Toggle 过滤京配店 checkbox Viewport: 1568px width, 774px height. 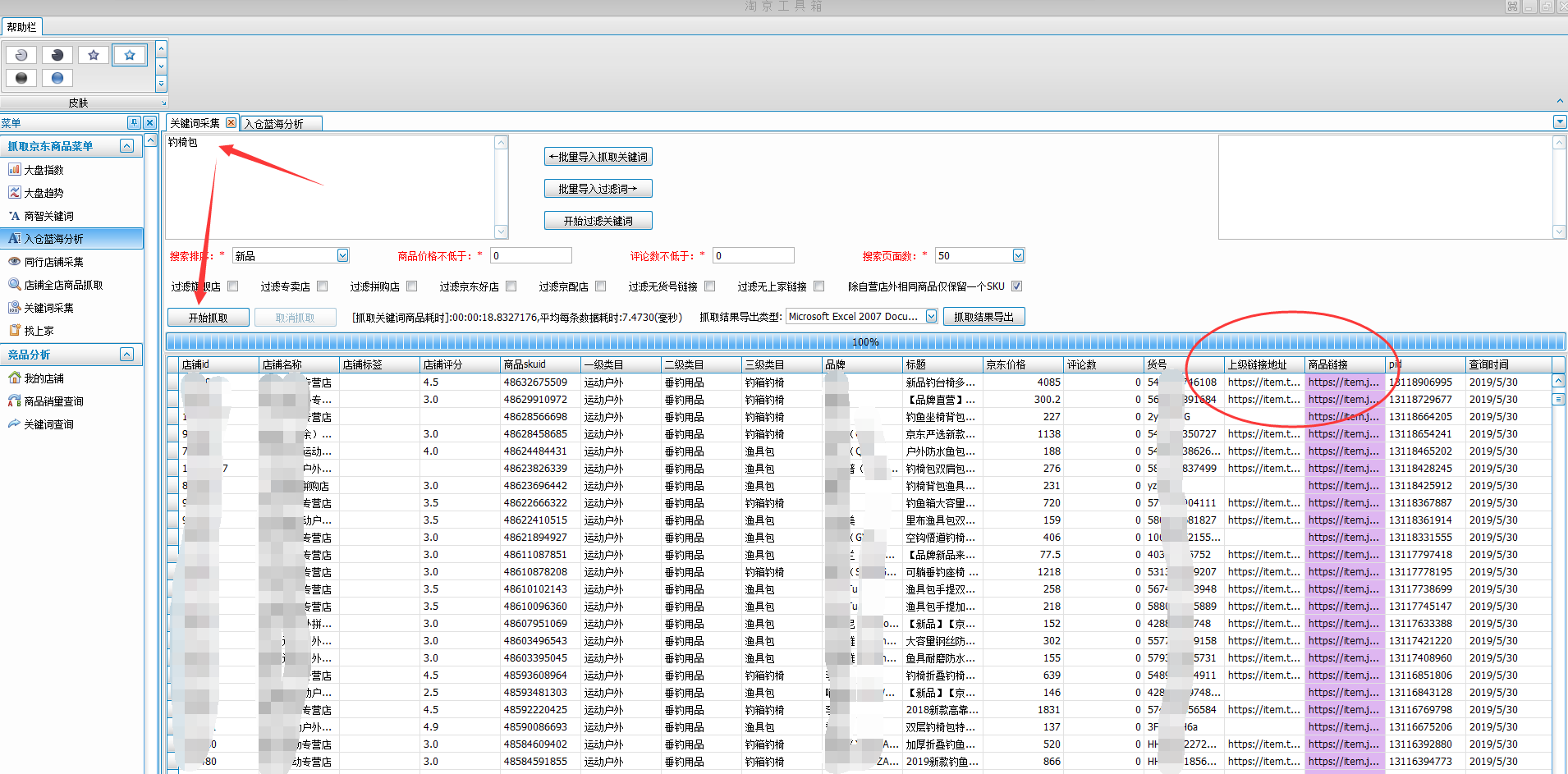601,286
